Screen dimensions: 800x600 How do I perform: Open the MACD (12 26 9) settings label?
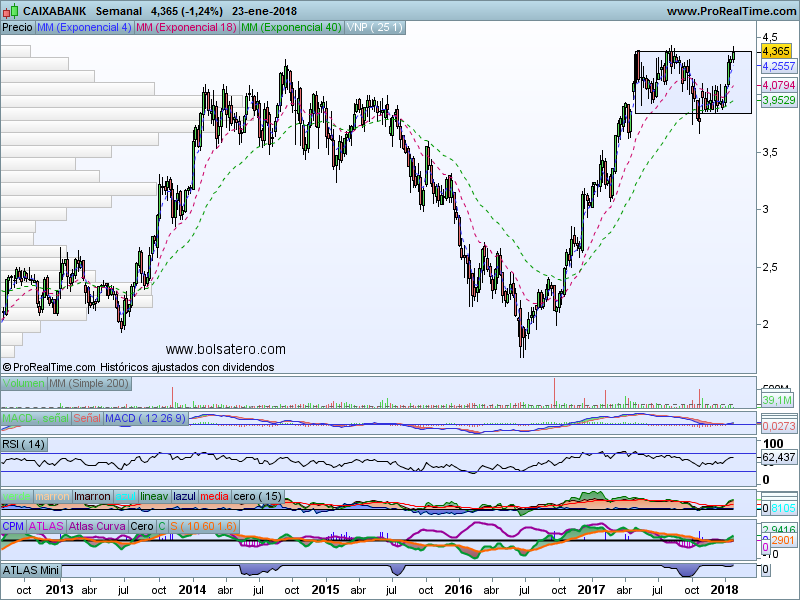click(146, 417)
